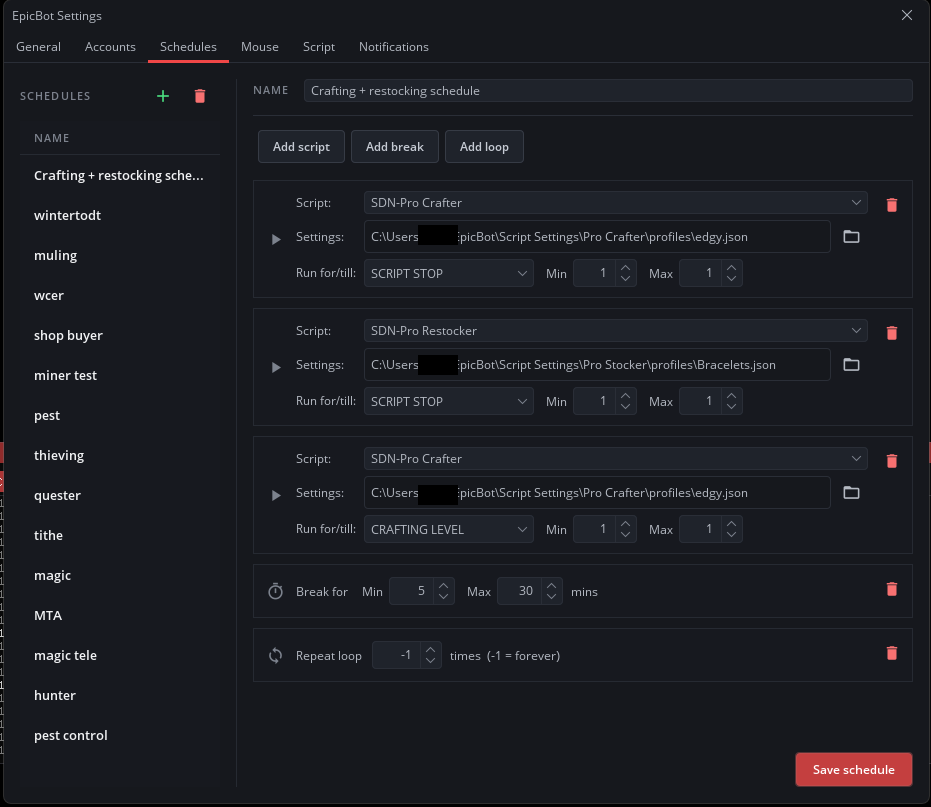Image resolution: width=931 pixels, height=807 pixels.
Task: Select the miner test schedule
Action: click(119, 375)
